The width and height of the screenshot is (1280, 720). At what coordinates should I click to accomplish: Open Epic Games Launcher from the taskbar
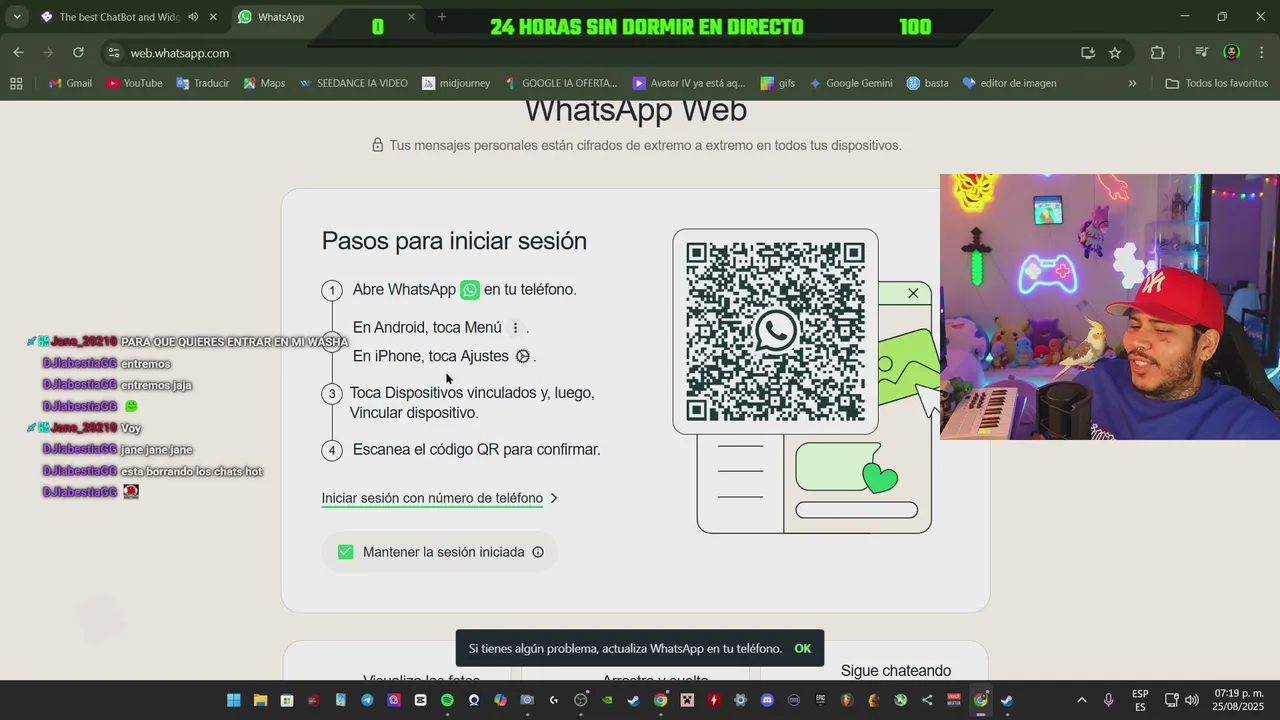[821, 700]
